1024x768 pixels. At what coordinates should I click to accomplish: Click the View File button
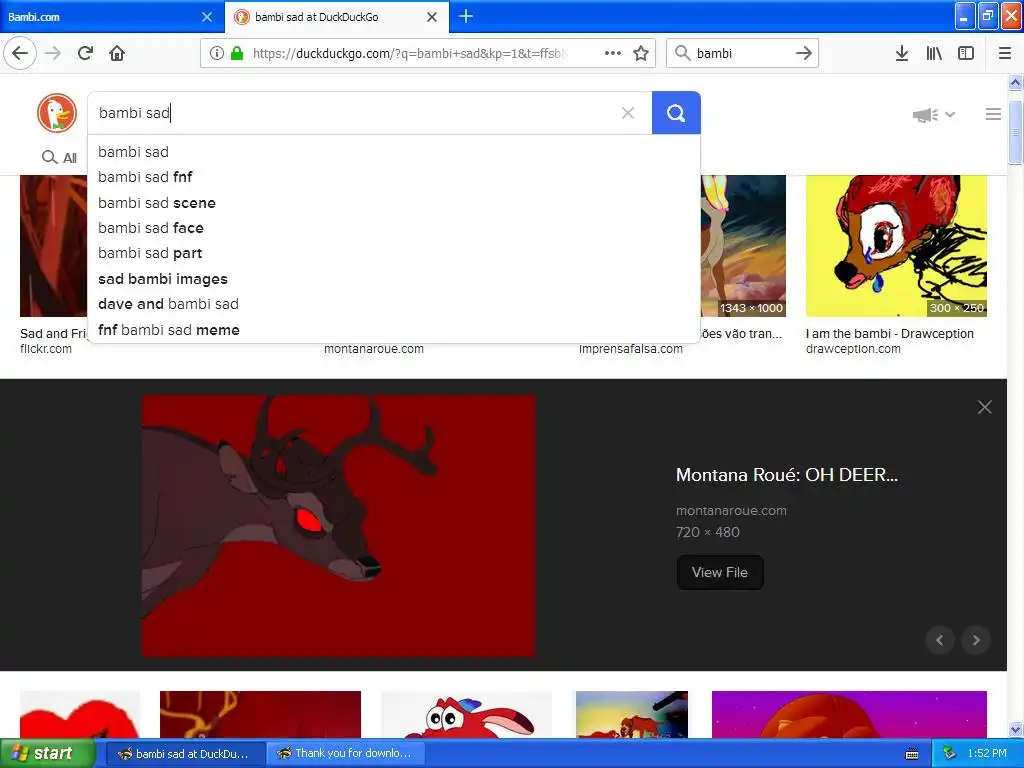point(720,572)
